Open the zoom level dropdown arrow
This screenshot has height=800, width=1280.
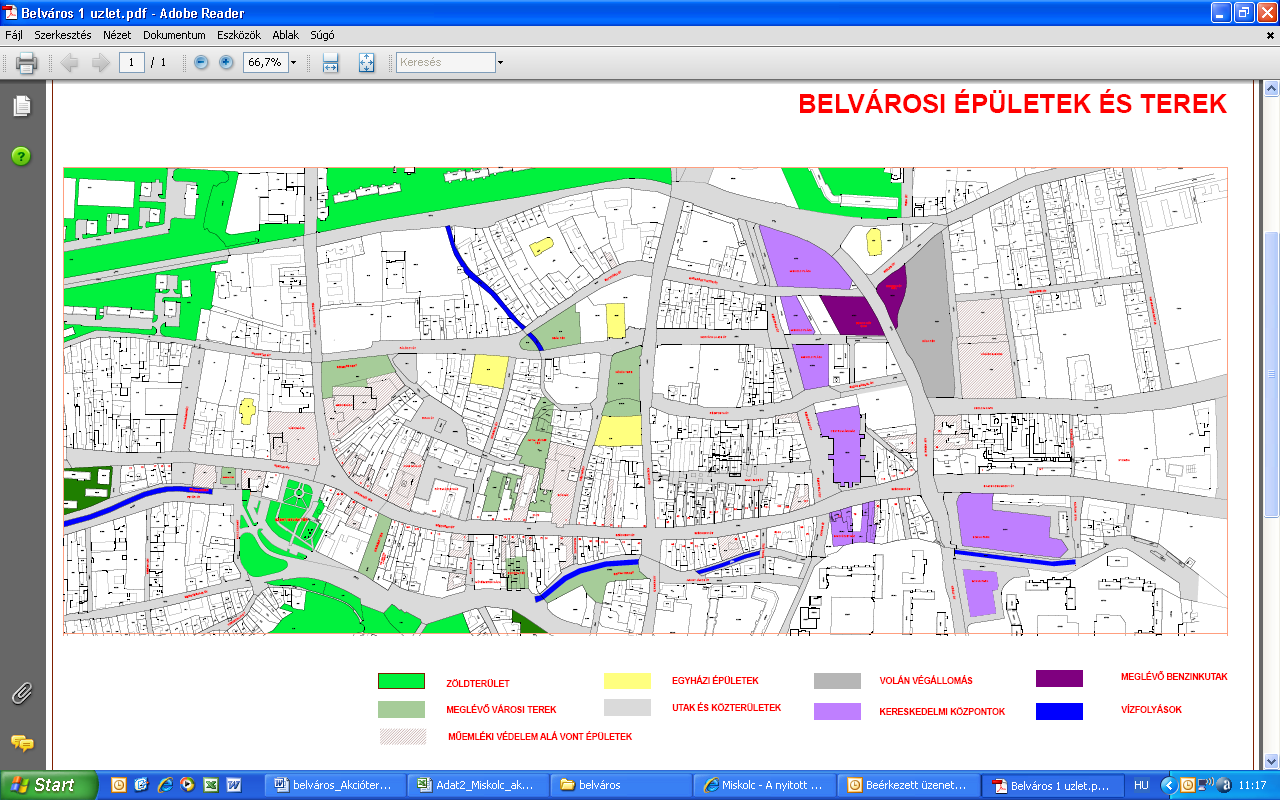coord(294,62)
